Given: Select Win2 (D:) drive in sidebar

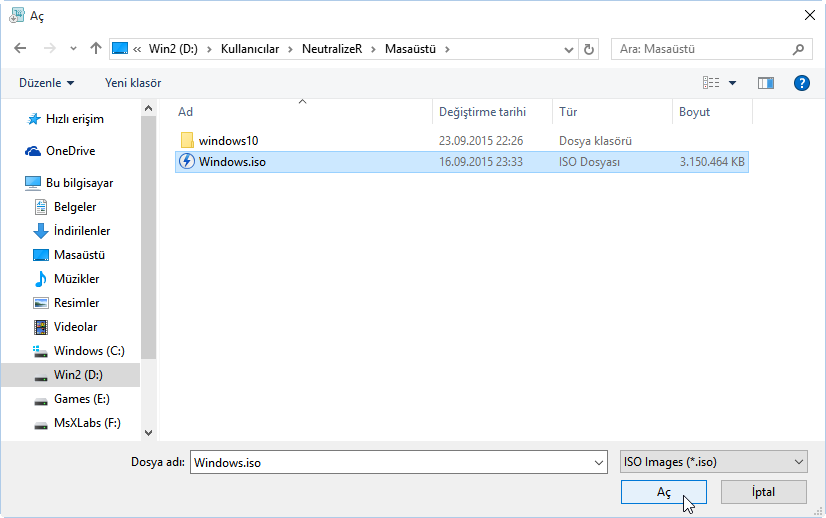Looking at the screenshot, I should 70,375.
